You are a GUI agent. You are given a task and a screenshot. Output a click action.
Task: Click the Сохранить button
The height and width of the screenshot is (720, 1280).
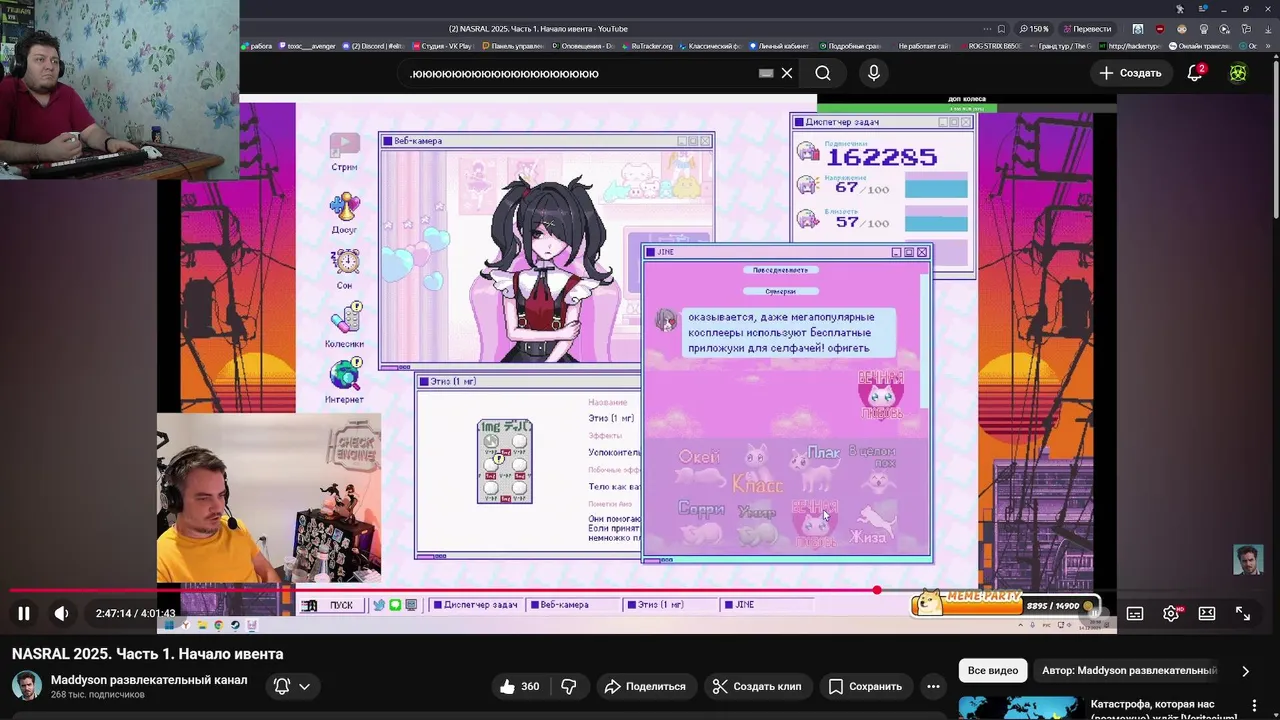(x=865, y=686)
